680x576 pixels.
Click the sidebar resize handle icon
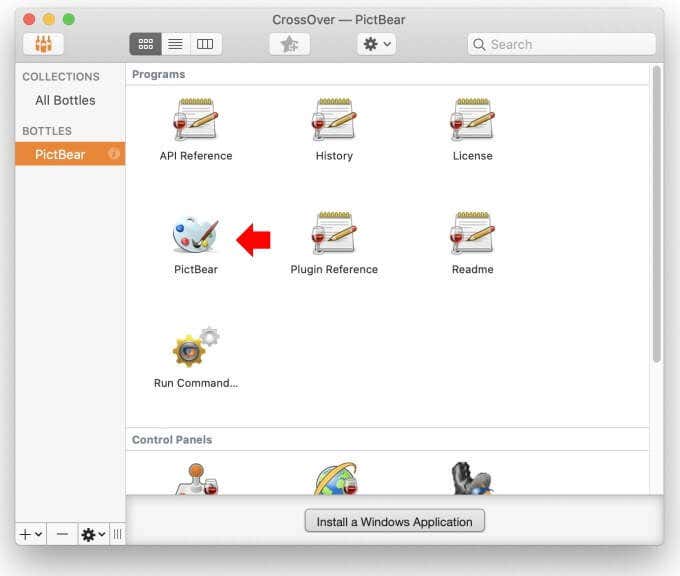(x=118, y=534)
